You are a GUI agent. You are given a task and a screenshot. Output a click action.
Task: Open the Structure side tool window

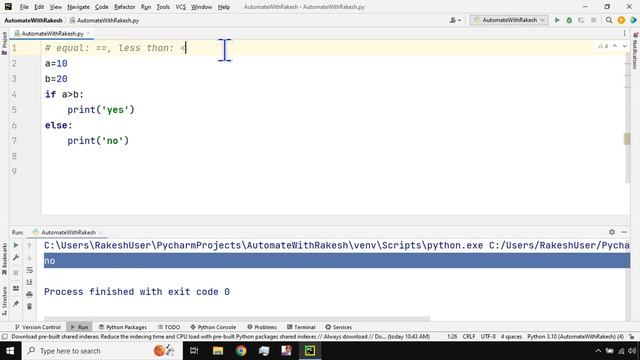point(4,301)
